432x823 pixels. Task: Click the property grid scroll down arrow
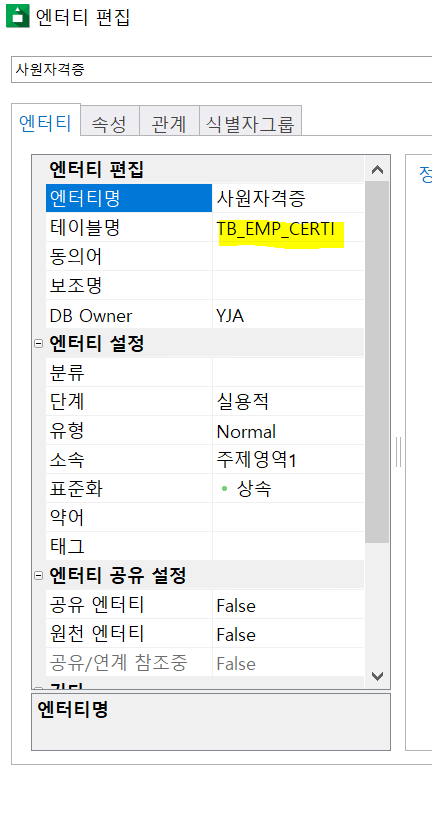pyautogui.click(x=377, y=676)
